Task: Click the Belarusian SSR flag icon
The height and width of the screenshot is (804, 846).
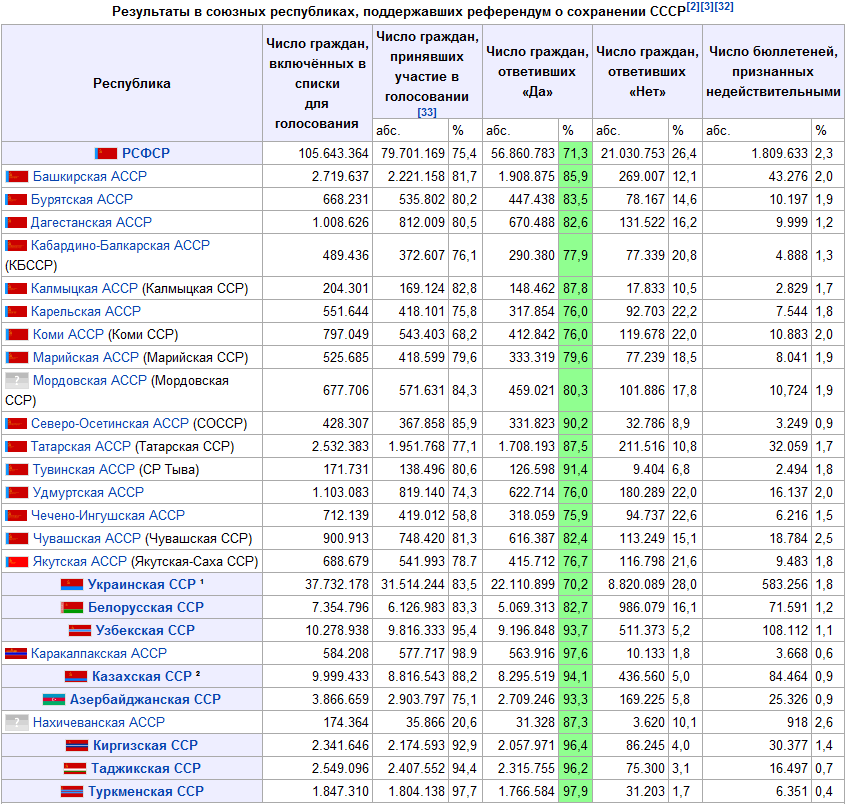Action: pos(72,607)
